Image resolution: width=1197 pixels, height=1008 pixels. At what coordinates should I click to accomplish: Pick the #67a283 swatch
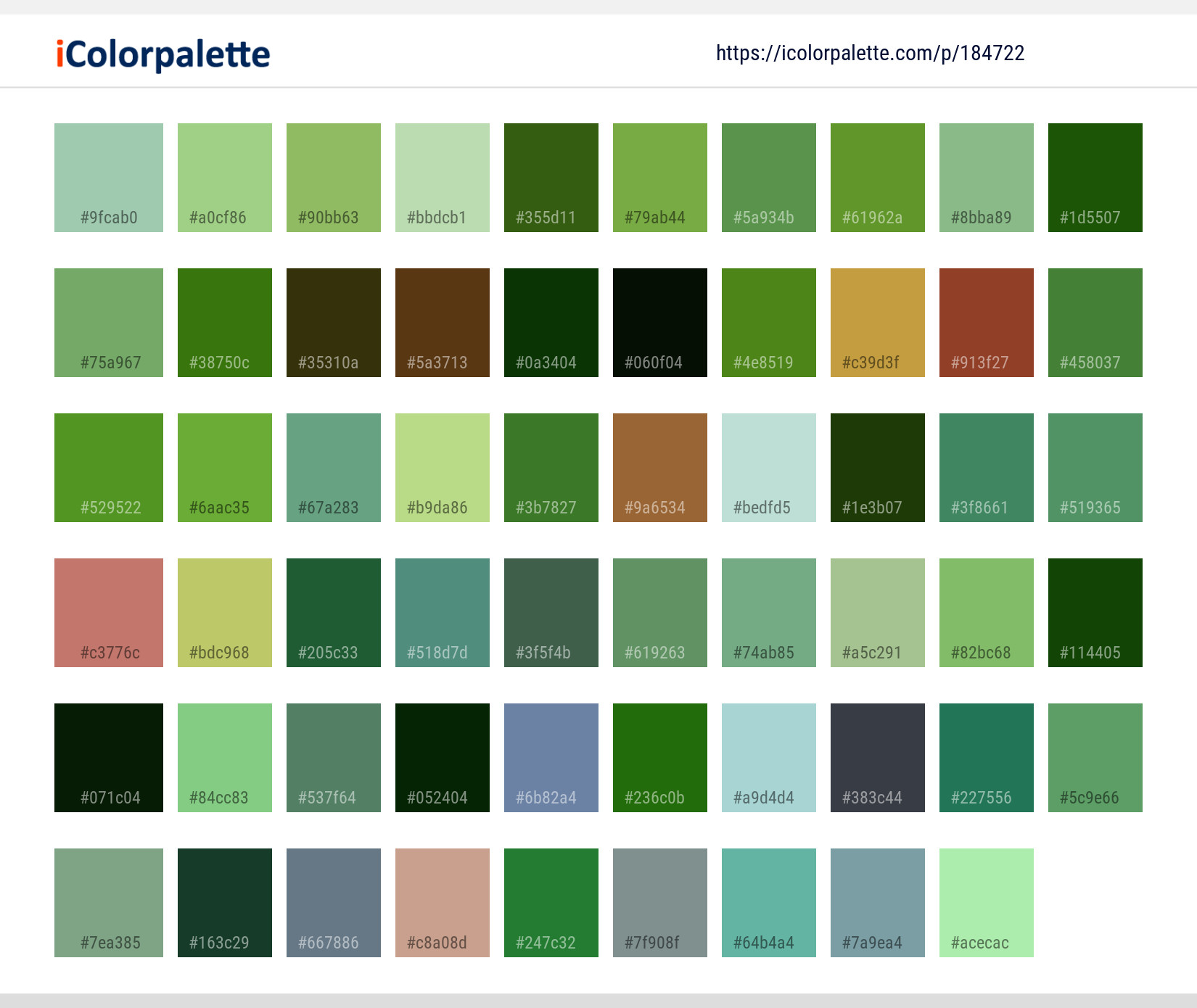pos(334,468)
